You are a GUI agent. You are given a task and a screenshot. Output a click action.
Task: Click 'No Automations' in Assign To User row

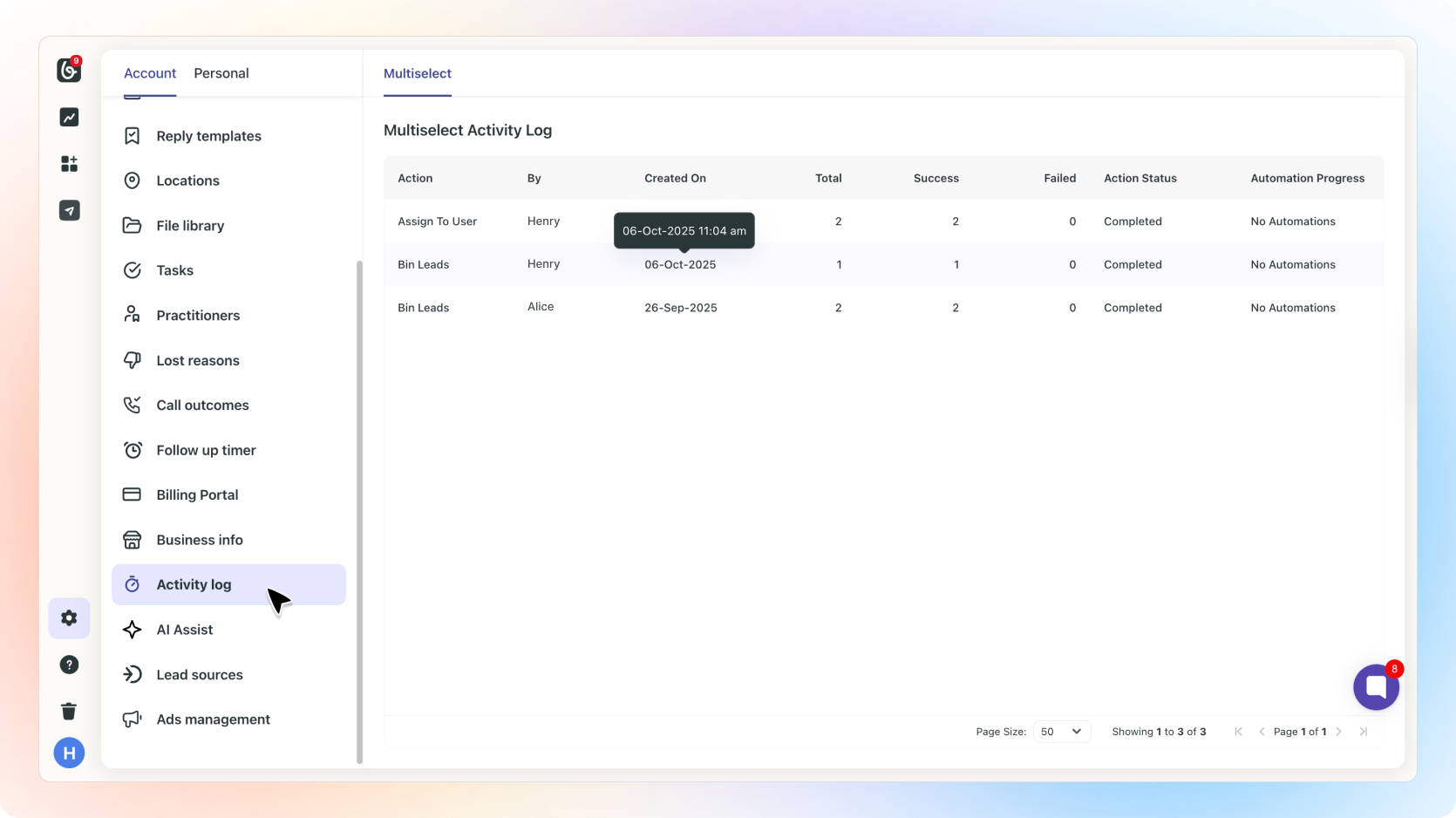tap(1293, 222)
